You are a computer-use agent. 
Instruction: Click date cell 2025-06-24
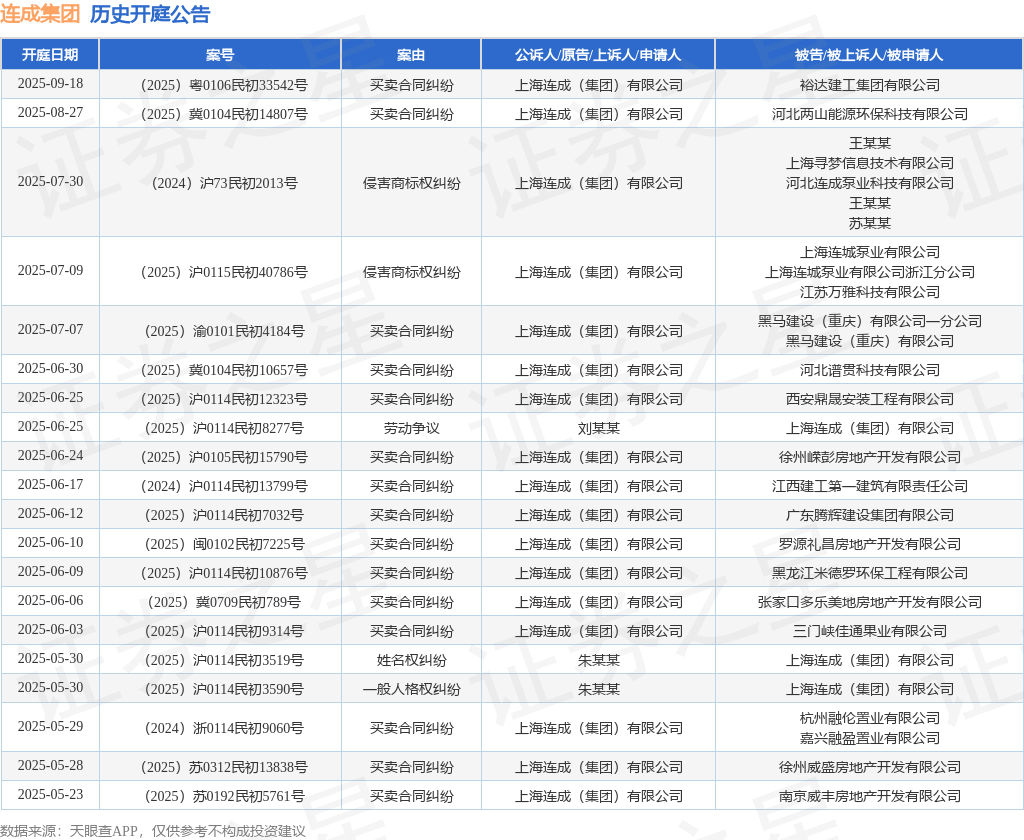click(50, 455)
